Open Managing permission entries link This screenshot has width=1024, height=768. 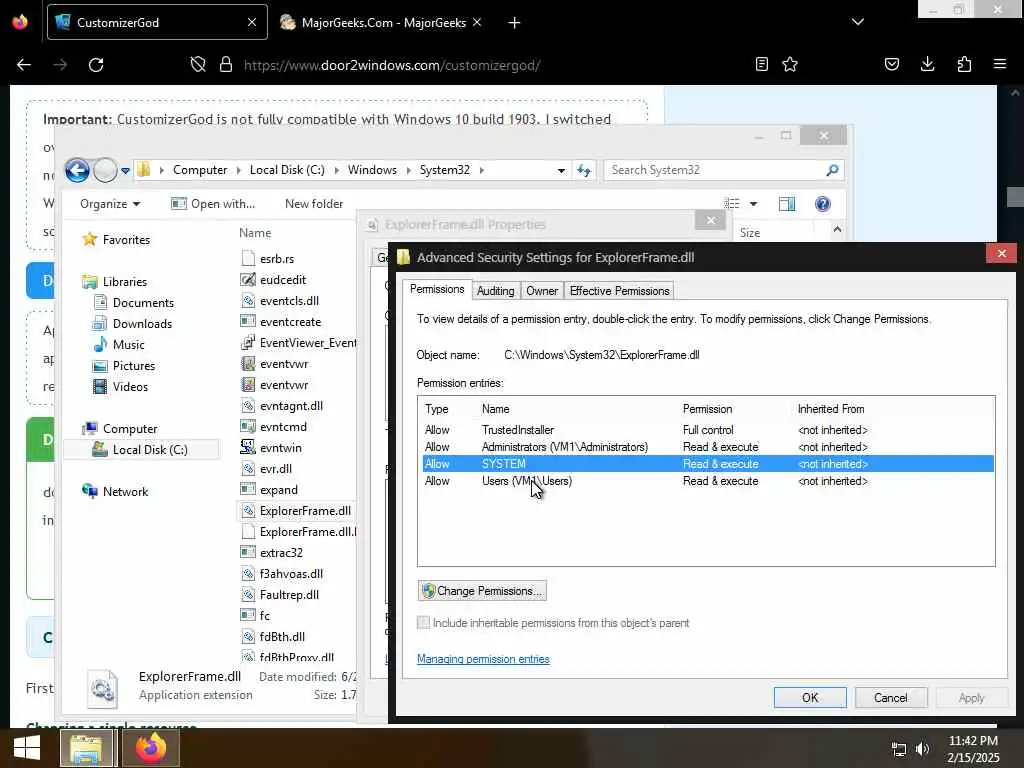(x=483, y=659)
